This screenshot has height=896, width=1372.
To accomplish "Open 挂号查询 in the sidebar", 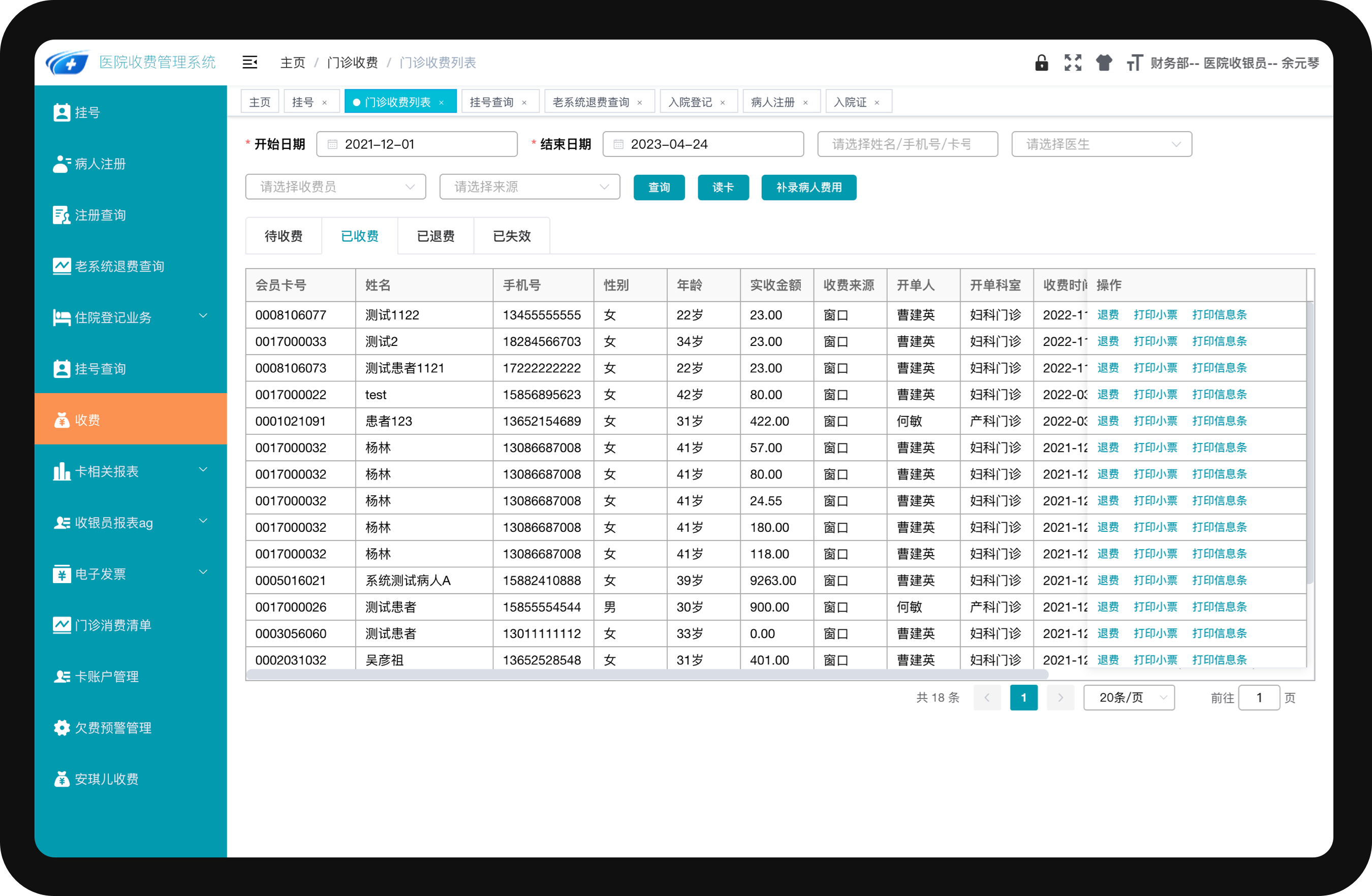I will click(131, 369).
